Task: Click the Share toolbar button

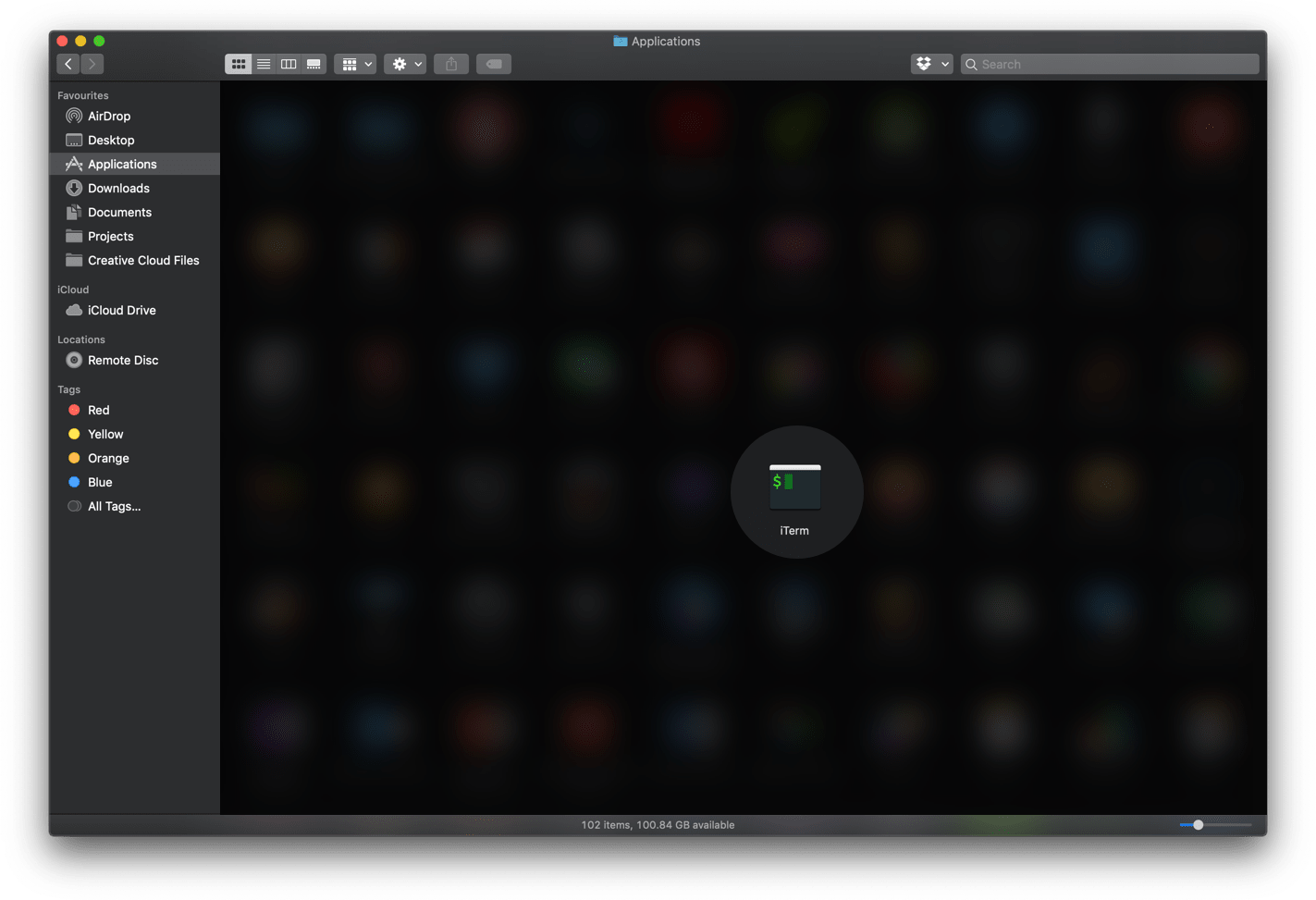Action: coord(451,64)
